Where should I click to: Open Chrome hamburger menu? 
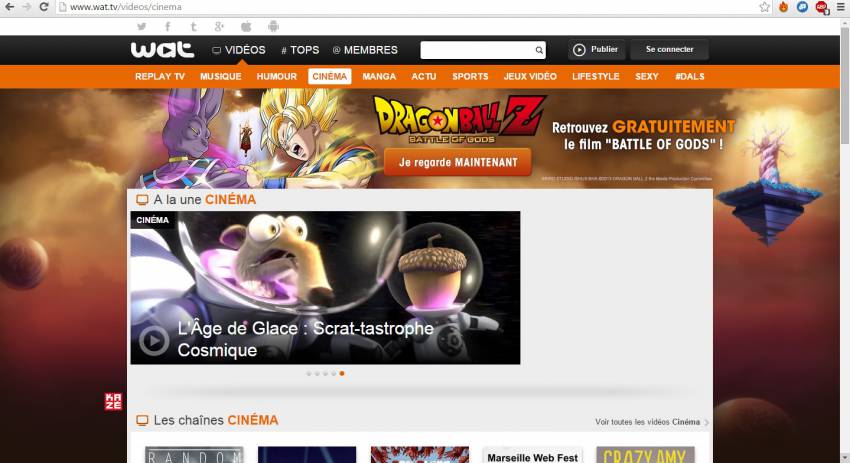840,7
